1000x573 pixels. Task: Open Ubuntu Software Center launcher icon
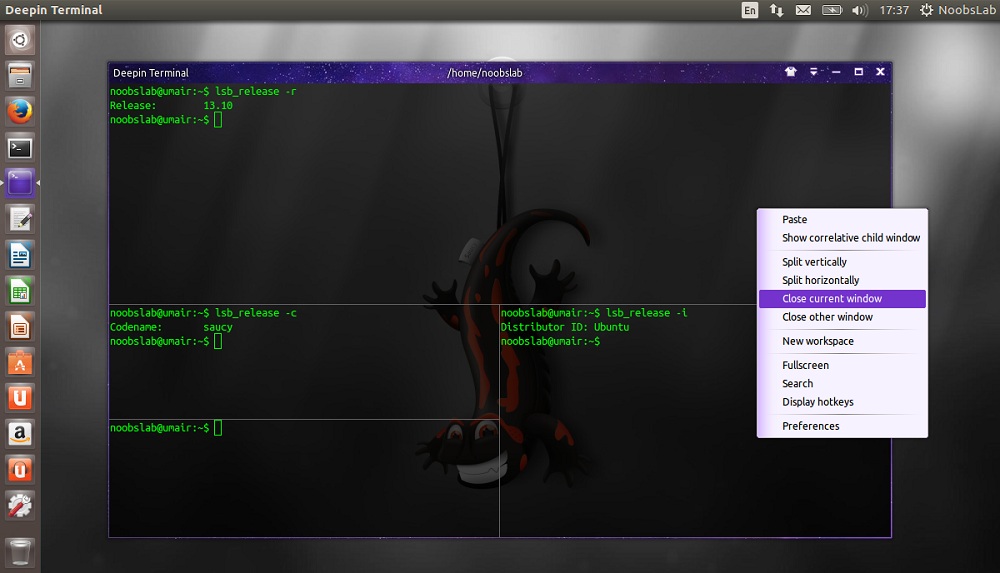tap(20, 363)
